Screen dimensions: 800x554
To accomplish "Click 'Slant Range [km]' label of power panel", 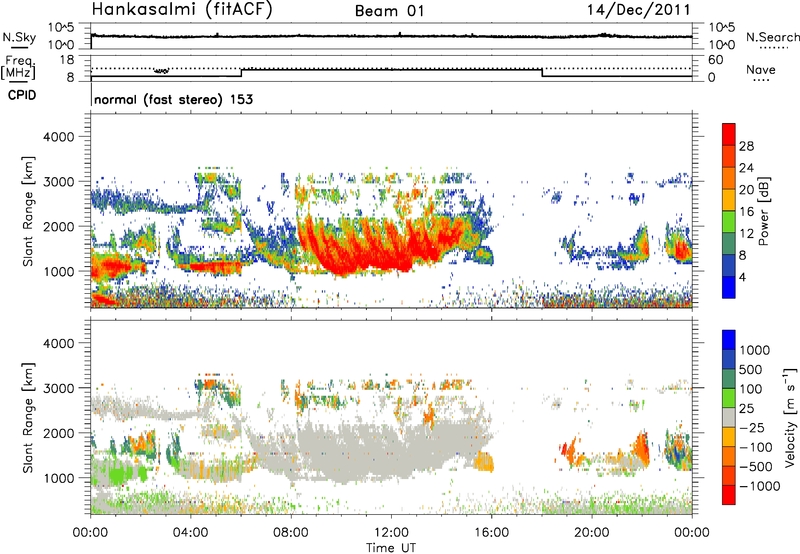I will [x=28, y=211].
